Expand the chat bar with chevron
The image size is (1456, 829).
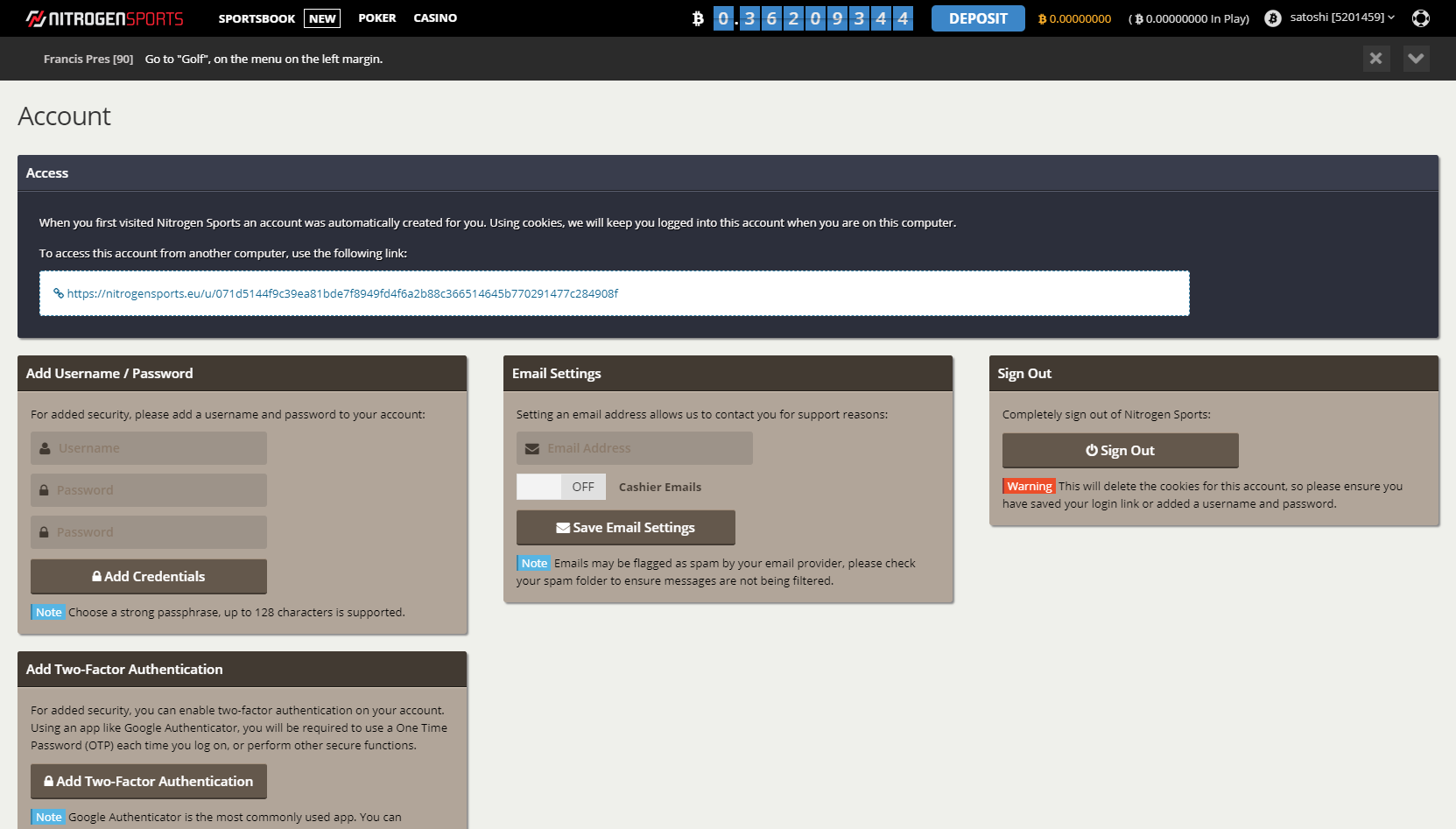[x=1417, y=59]
